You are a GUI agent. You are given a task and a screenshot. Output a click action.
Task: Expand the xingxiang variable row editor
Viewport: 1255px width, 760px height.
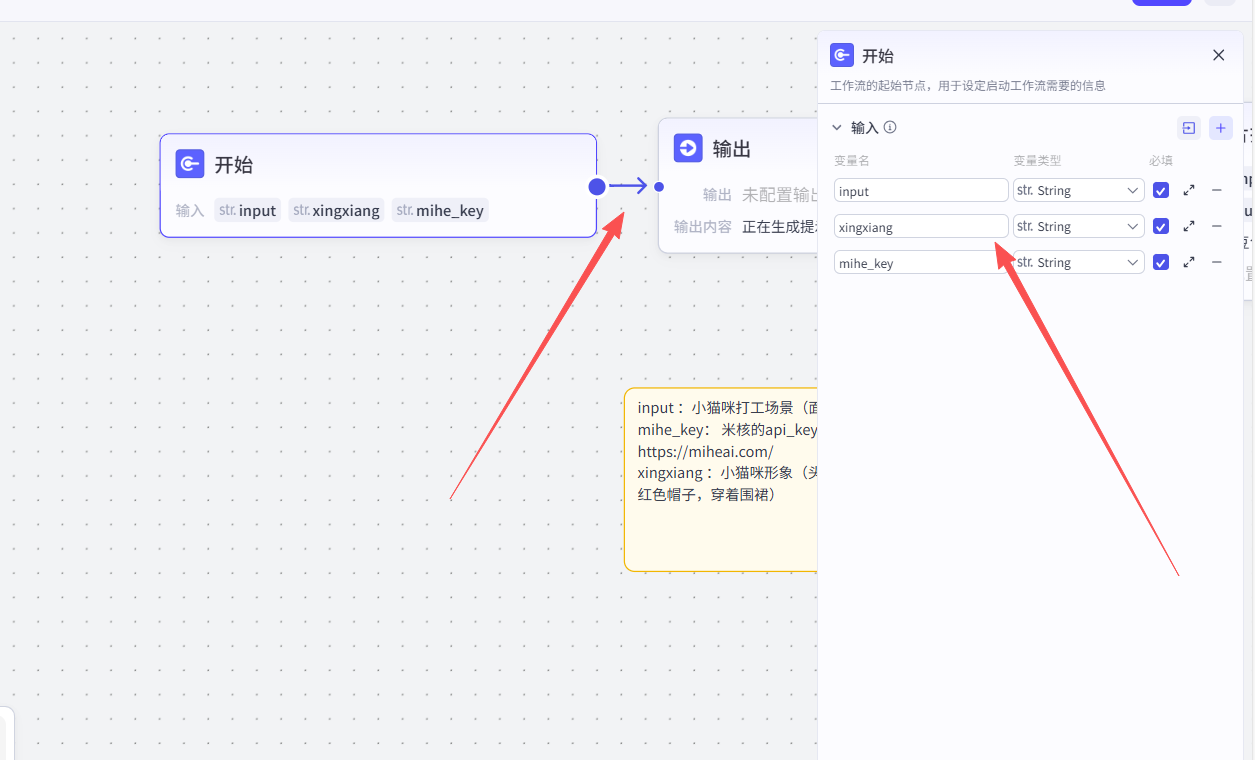(1189, 226)
